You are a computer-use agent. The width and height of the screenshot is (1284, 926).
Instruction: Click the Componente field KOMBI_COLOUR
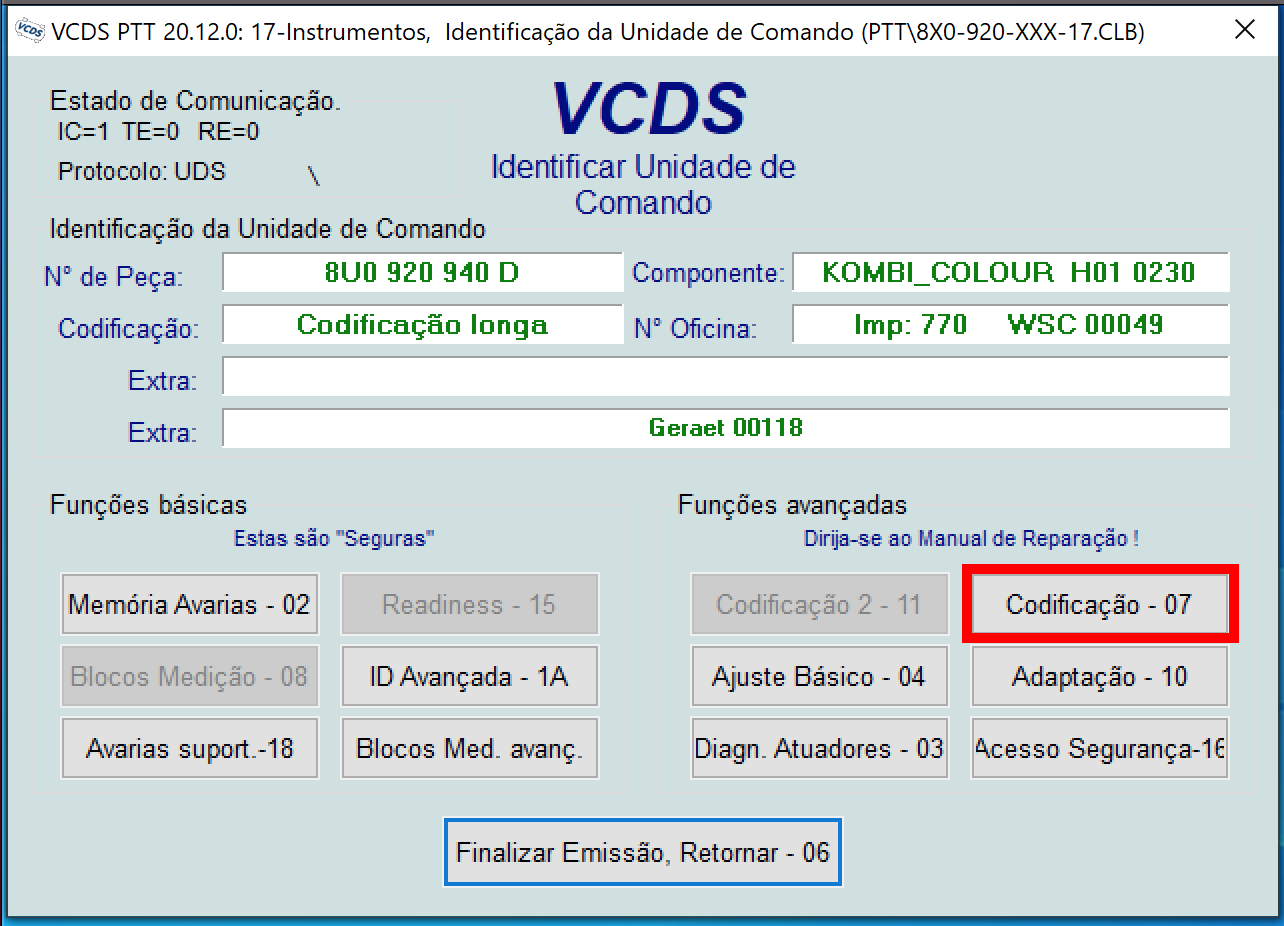[x=1010, y=272]
